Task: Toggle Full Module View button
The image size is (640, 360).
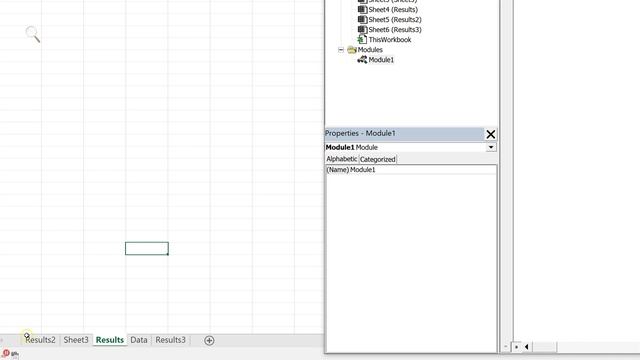Action: click(516, 347)
